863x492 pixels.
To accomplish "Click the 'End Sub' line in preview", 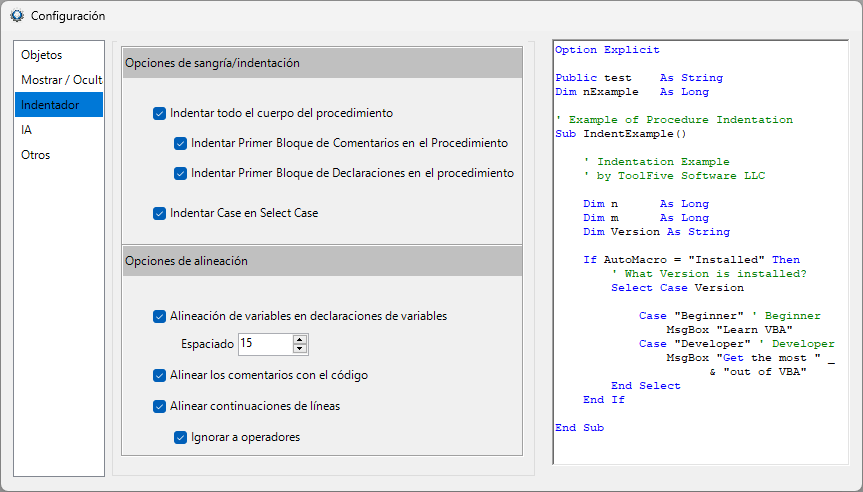I will [580, 428].
